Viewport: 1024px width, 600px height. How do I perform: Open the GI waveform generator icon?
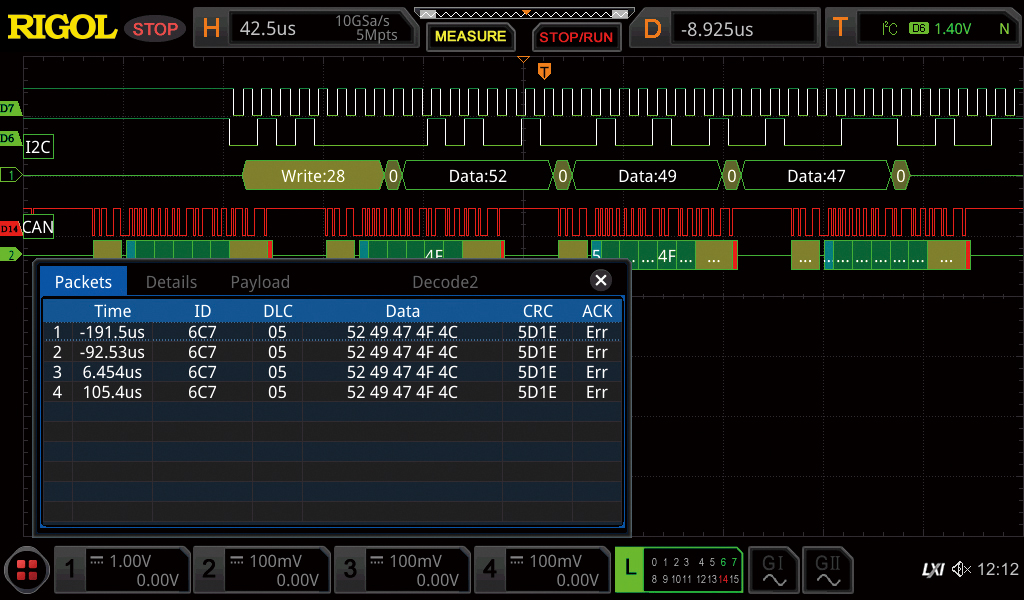click(x=773, y=570)
